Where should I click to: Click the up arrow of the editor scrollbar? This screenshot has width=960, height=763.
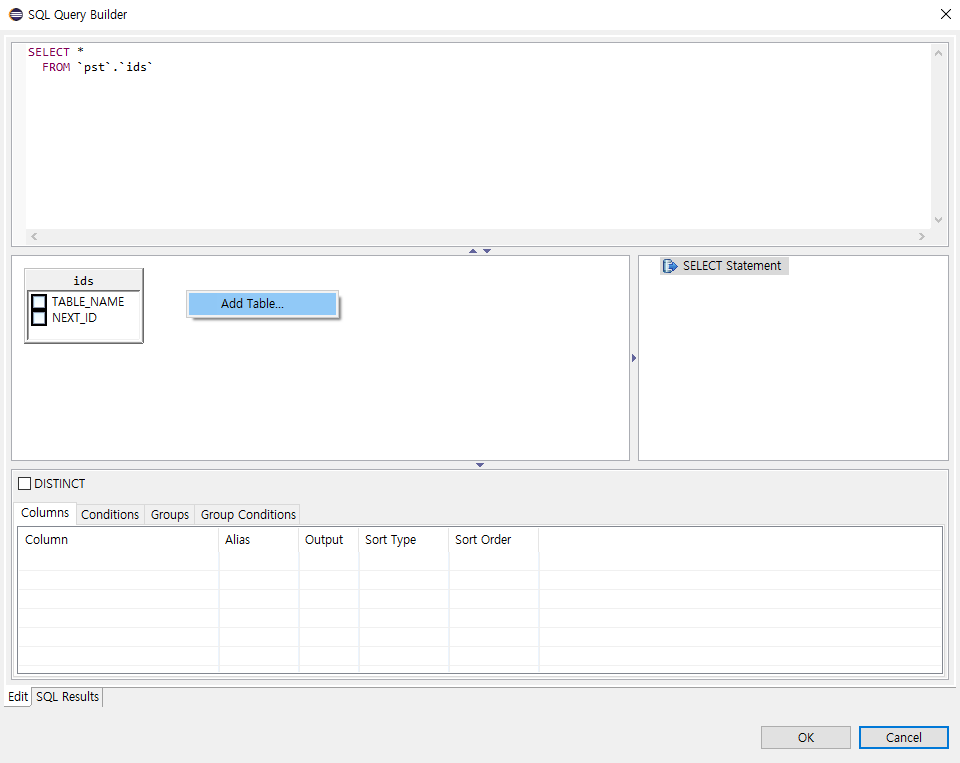(938, 52)
